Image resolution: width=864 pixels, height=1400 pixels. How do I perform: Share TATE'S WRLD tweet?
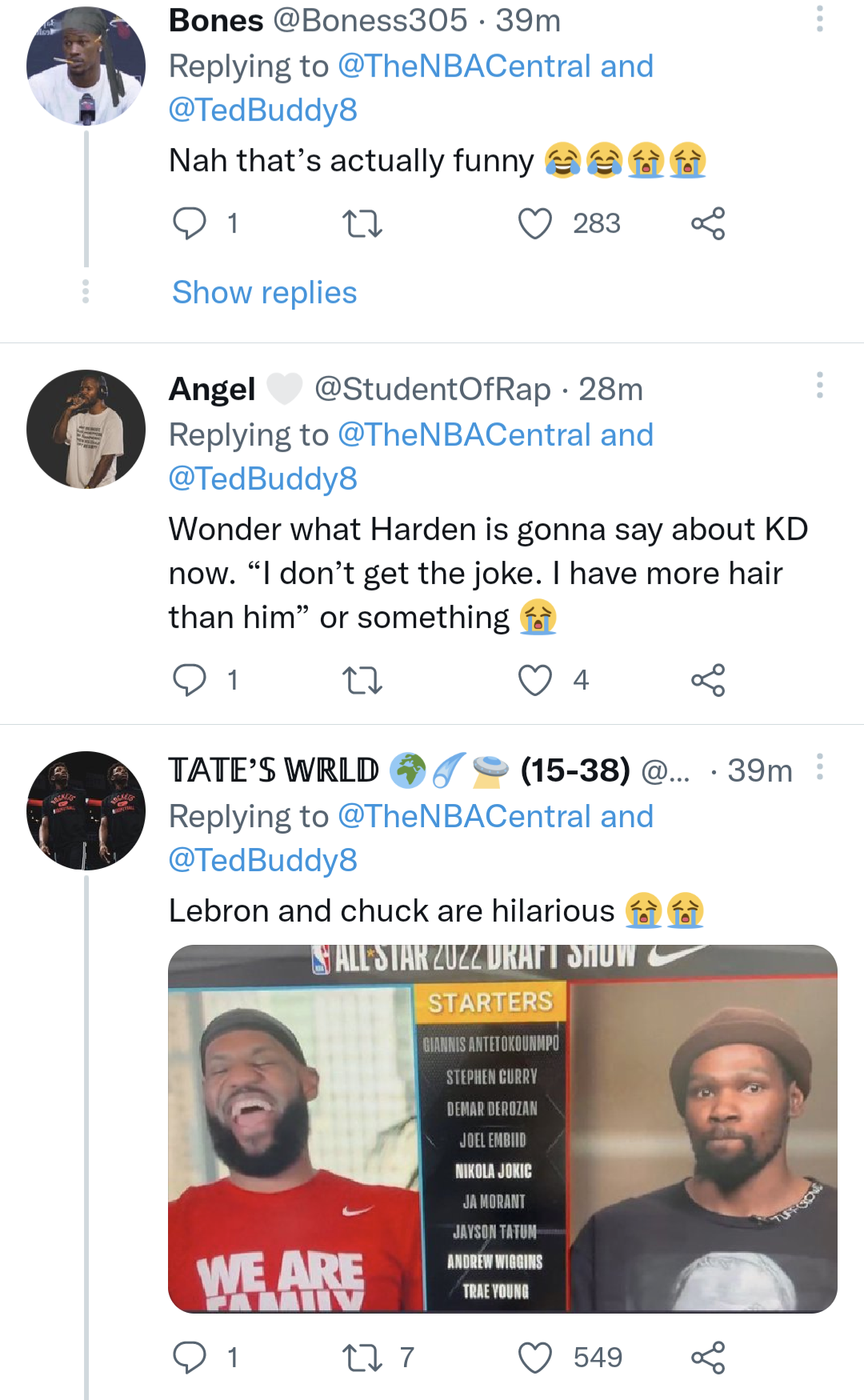[x=710, y=1356]
